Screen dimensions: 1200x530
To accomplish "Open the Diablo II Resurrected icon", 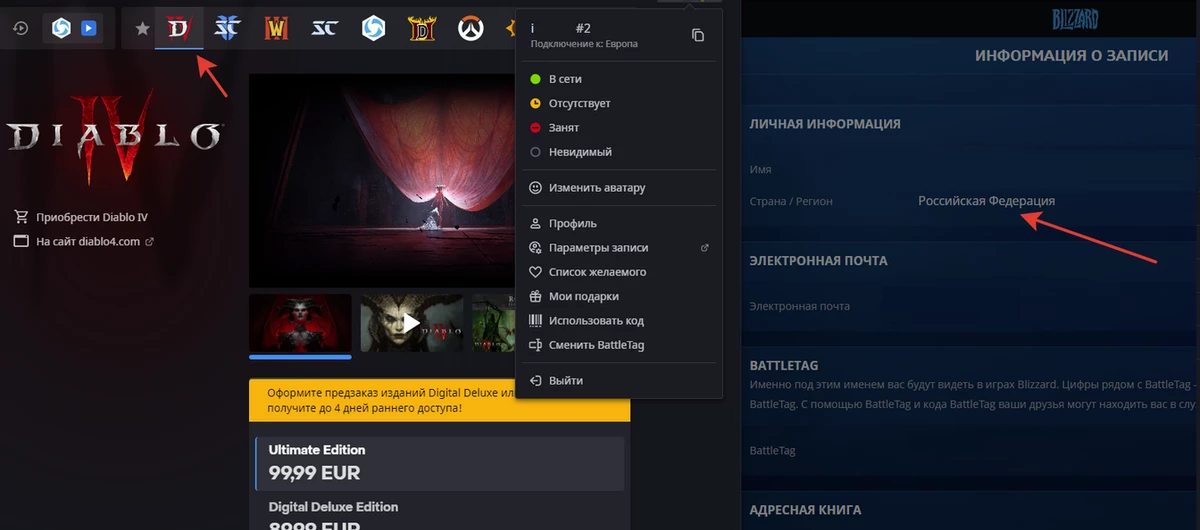I will [422, 28].
